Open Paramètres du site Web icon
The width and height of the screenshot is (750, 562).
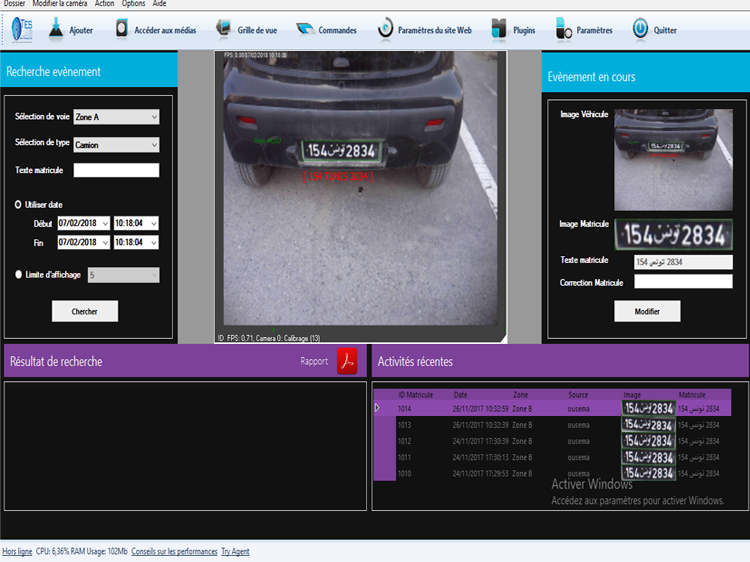click(385, 30)
